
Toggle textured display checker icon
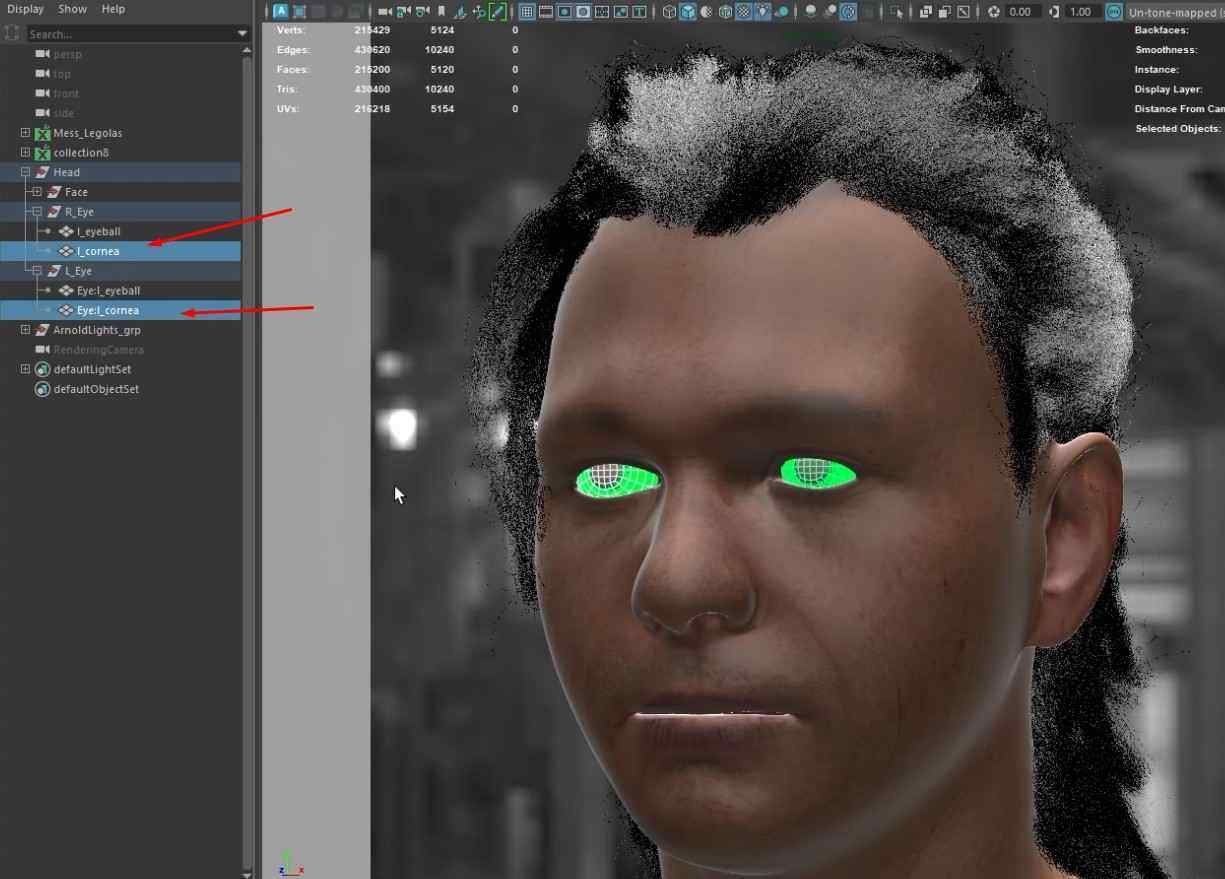click(744, 12)
